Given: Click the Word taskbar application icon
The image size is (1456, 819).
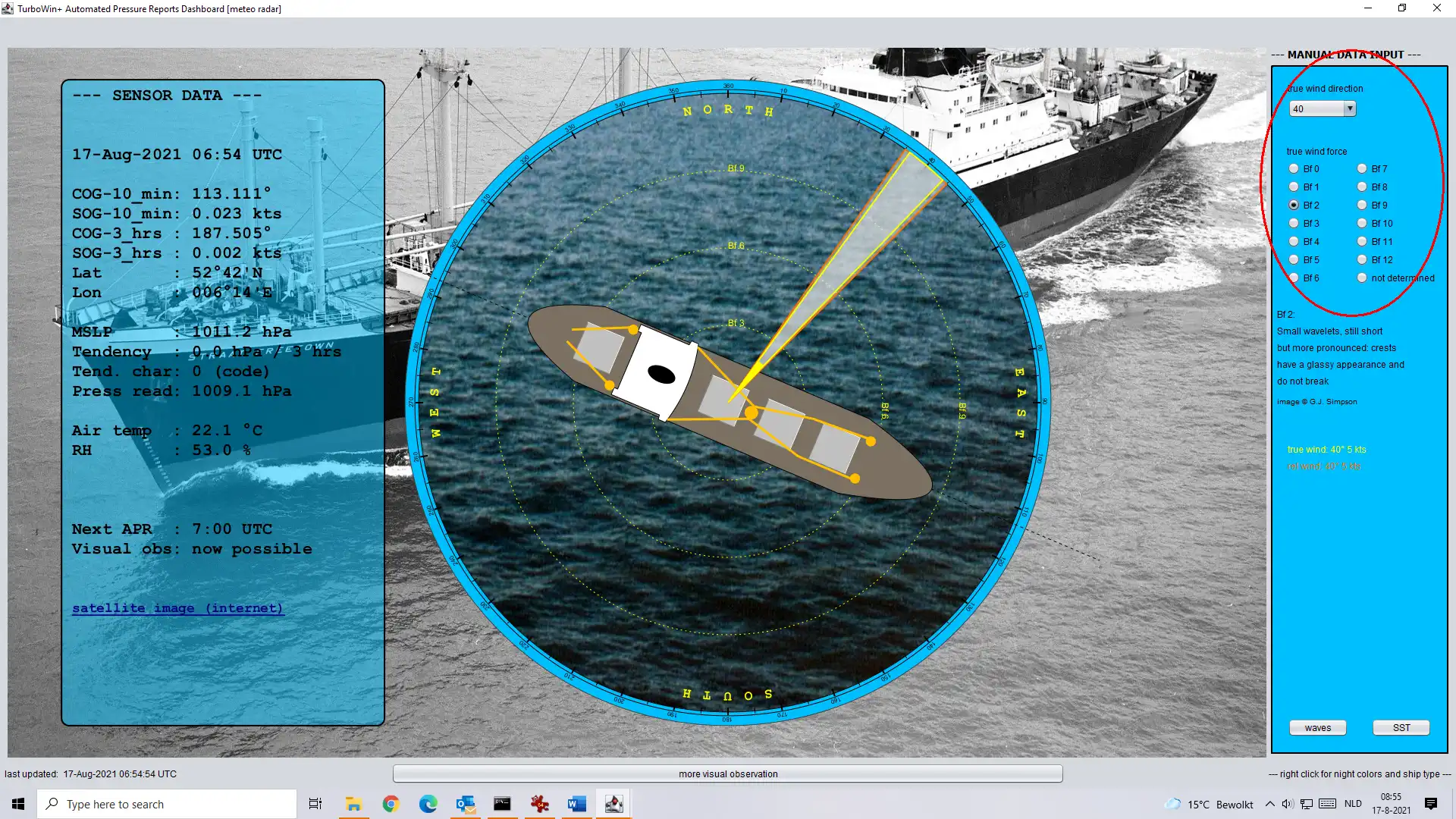Looking at the screenshot, I should coord(577,804).
